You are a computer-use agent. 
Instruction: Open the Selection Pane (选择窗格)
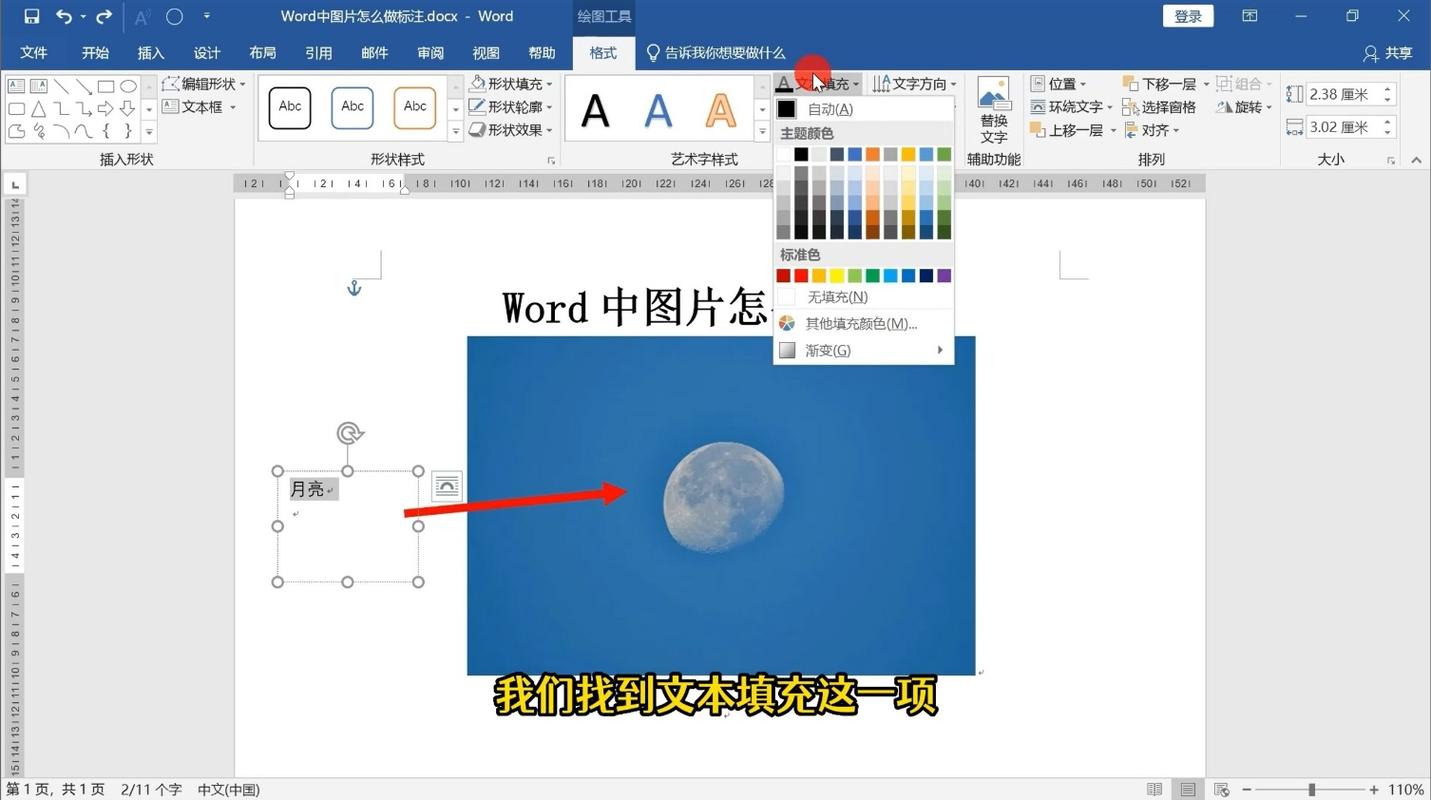click(1160, 107)
